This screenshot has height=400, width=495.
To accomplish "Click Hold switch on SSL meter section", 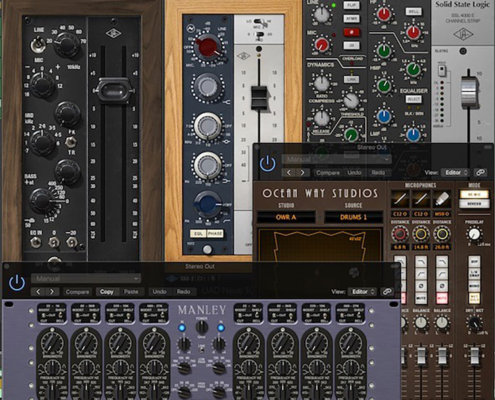I will 442,70.
